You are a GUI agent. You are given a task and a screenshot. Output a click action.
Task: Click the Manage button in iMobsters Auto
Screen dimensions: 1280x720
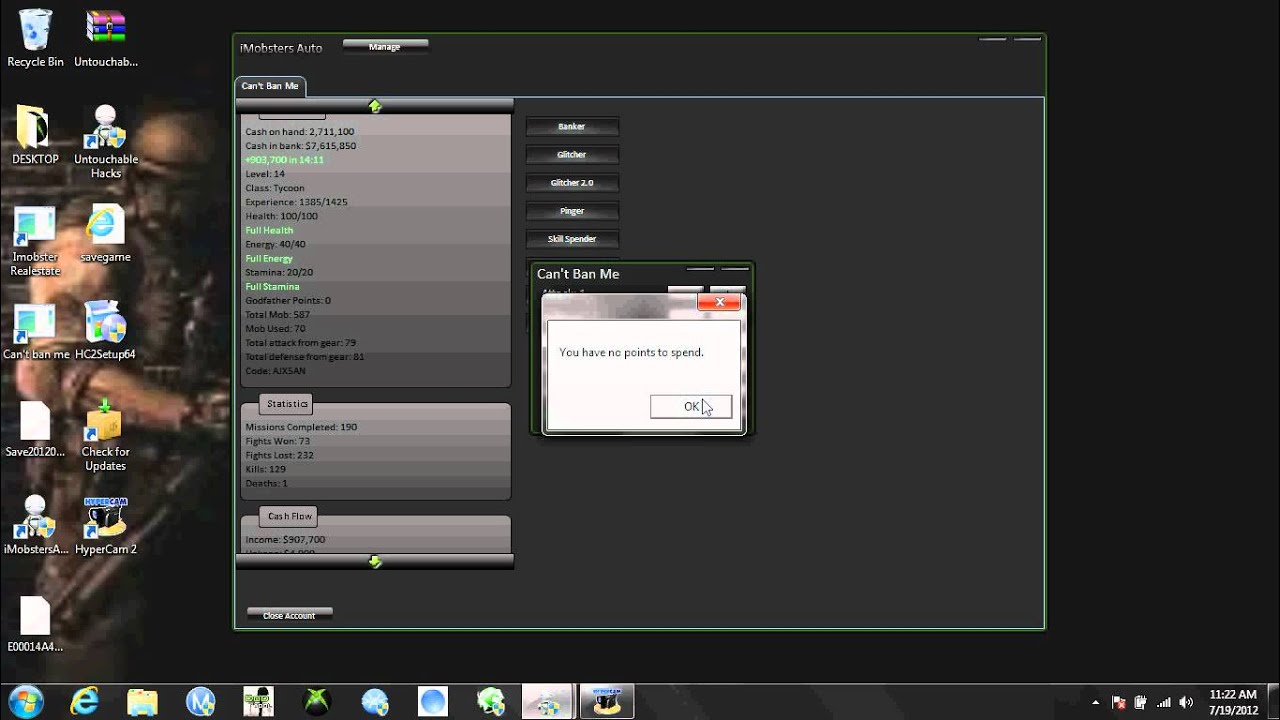tap(385, 47)
